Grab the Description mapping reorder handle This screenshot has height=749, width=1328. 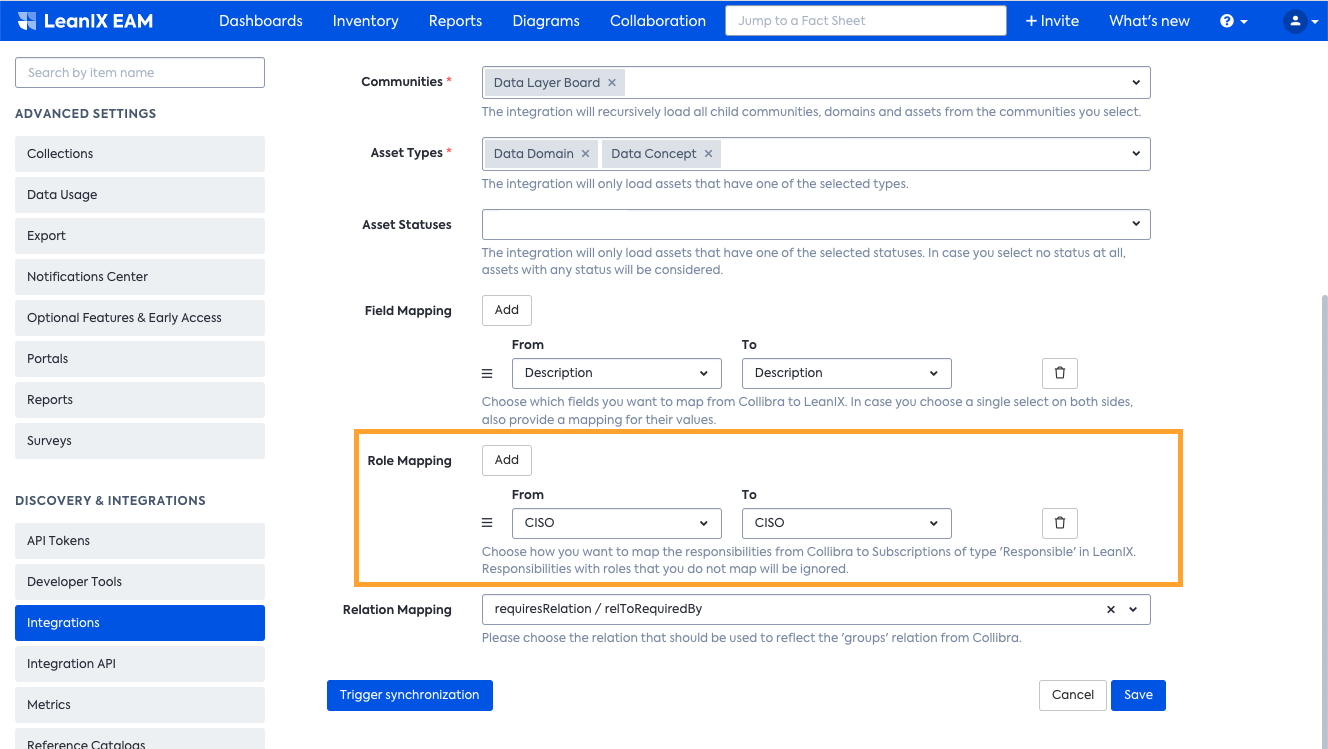488,373
